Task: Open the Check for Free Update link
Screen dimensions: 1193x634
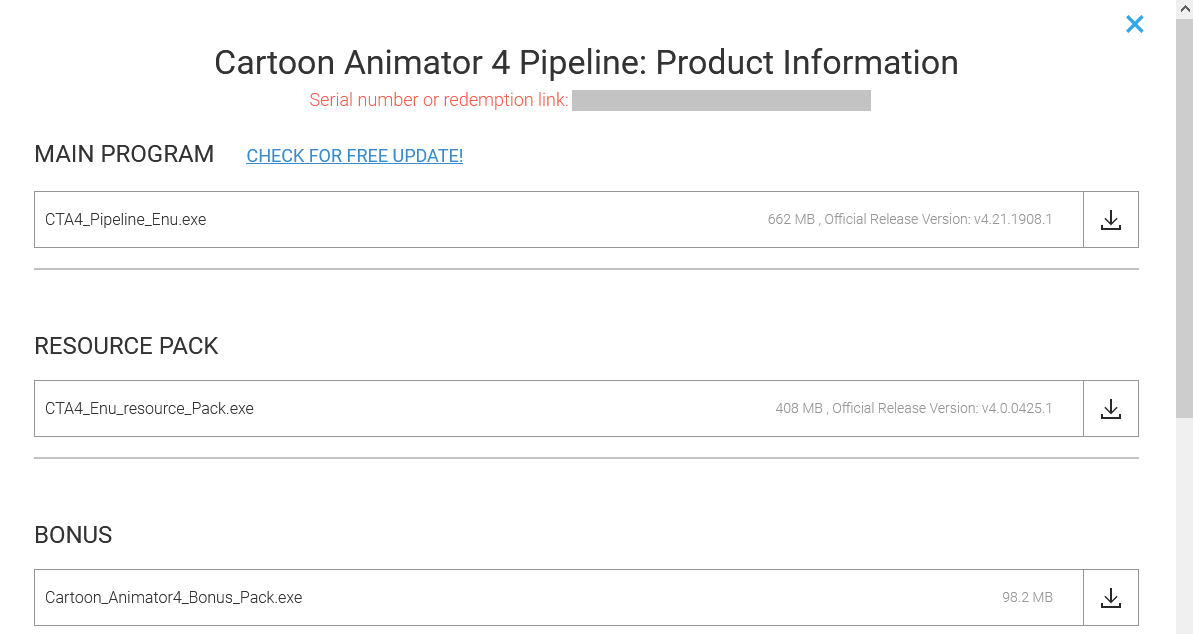Action: pyautogui.click(x=354, y=156)
